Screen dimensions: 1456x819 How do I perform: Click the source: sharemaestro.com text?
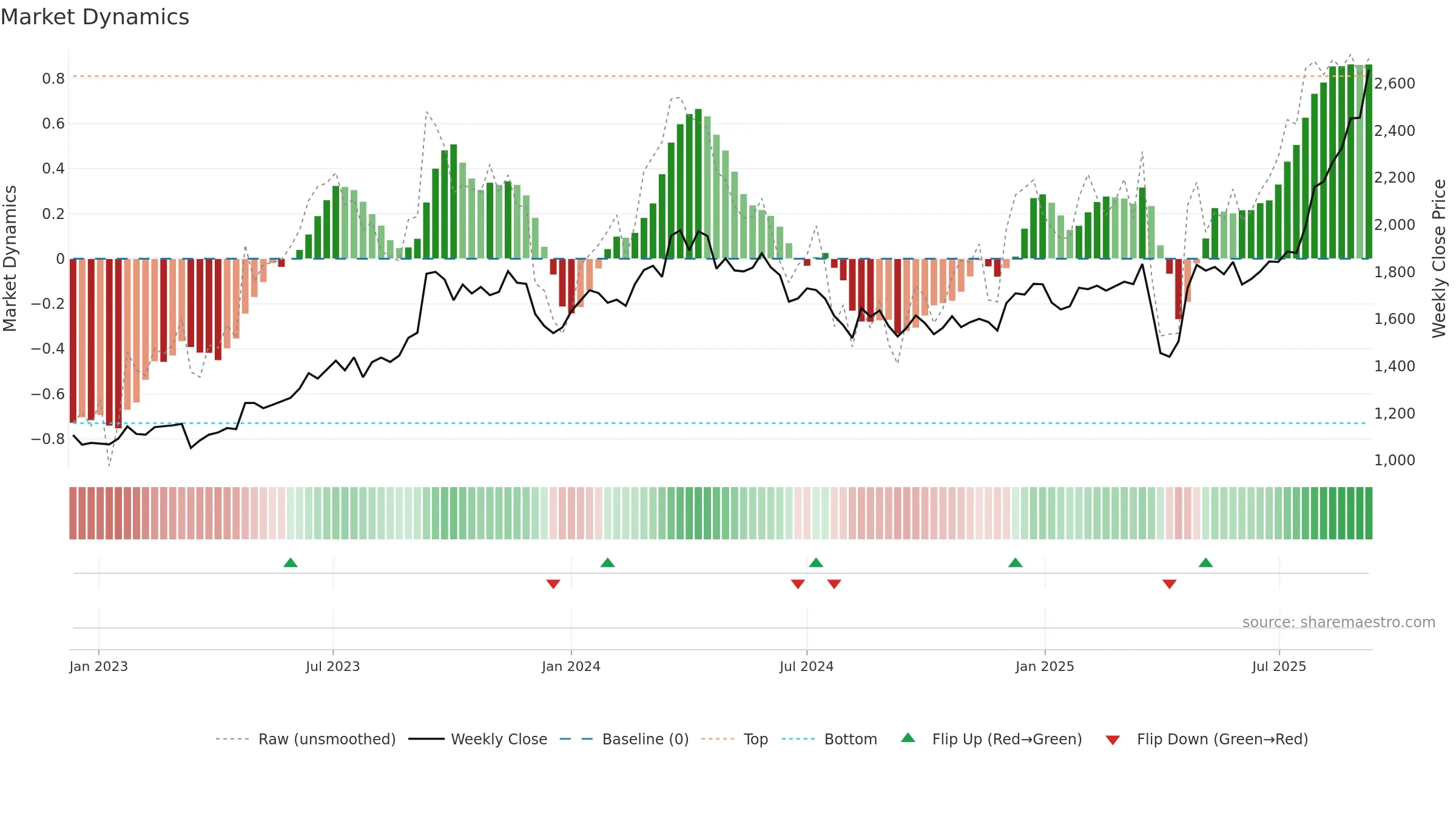coord(1339,622)
